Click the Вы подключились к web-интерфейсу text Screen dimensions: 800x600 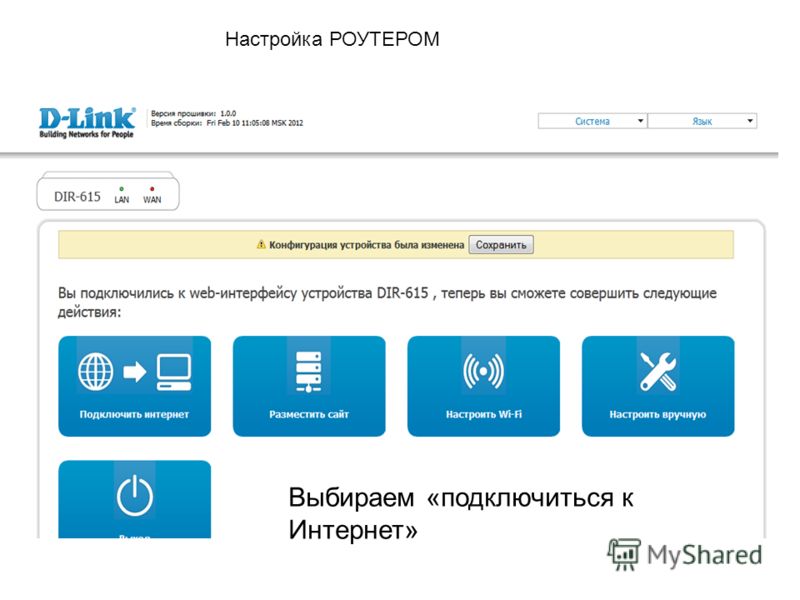[387, 303]
